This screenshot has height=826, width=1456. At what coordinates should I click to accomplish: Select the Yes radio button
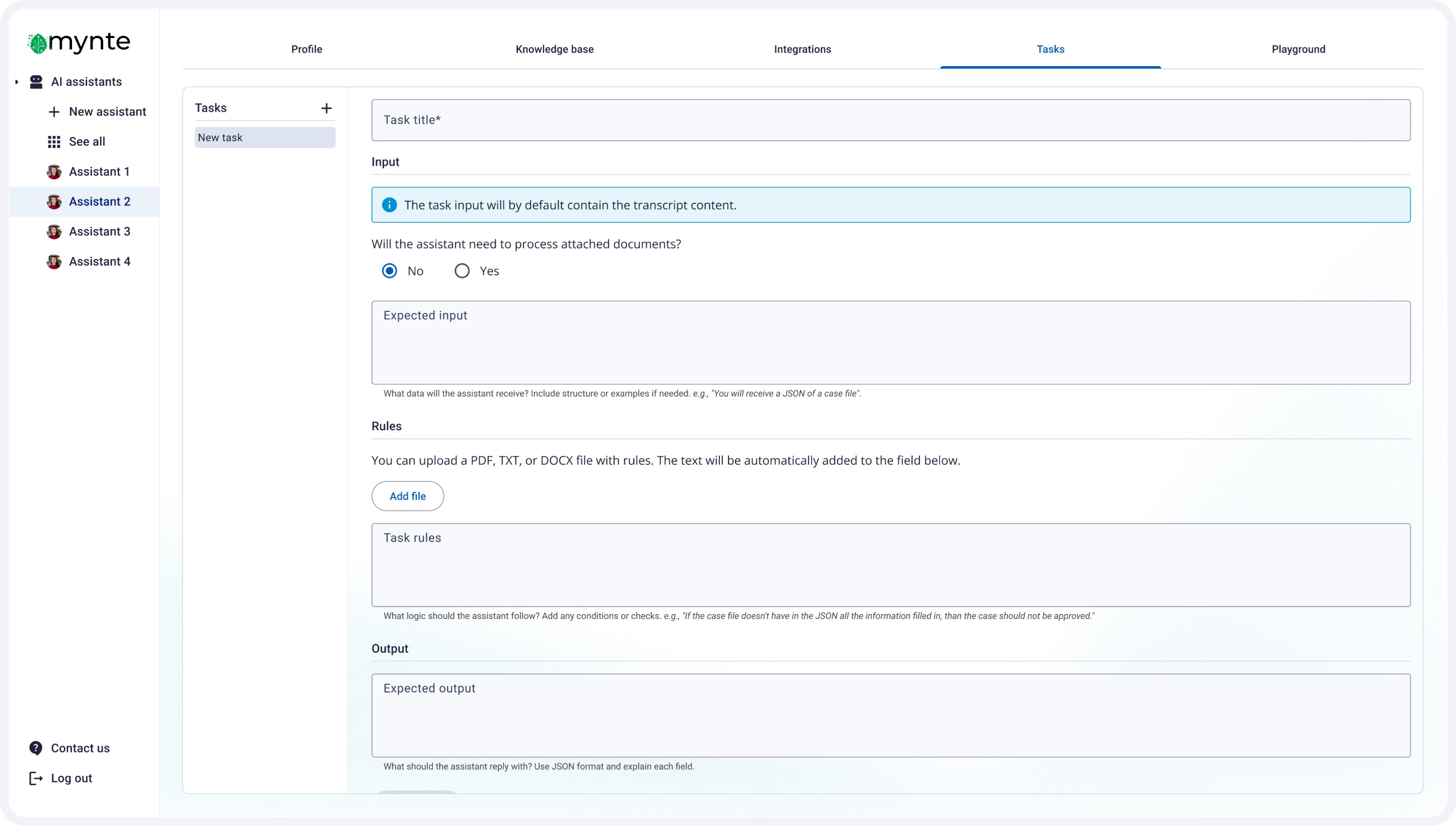462,271
